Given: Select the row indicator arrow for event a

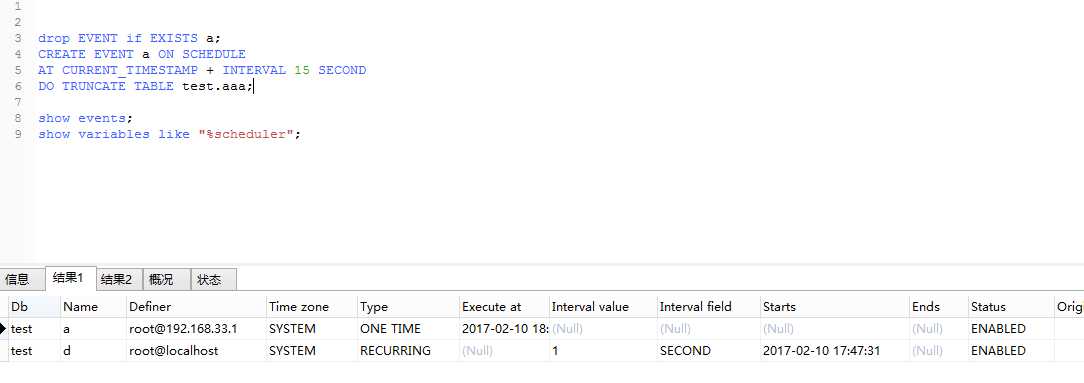Looking at the screenshot, I should pyautogui.click(x=3, y=328).
